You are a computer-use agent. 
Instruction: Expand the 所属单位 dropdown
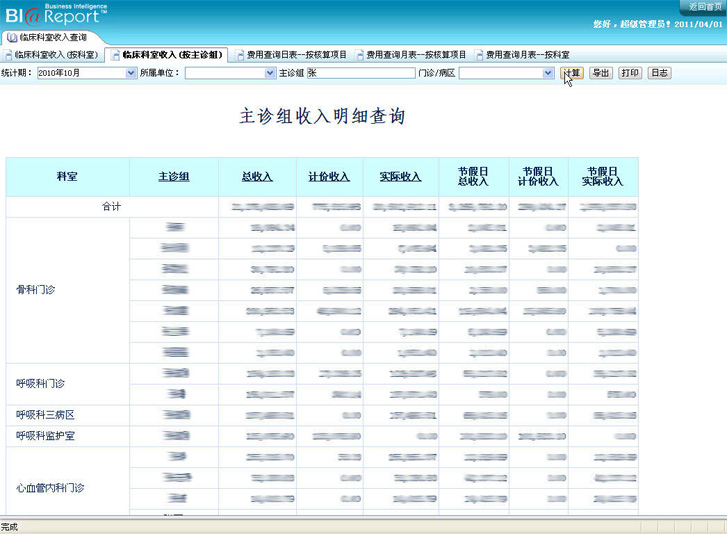tap(269, 73)
